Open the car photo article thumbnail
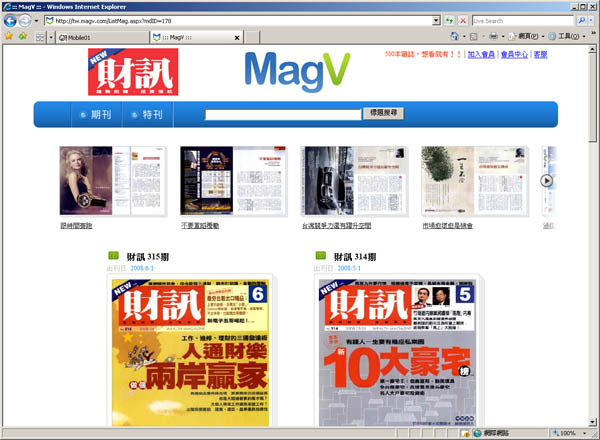The height and width of the screenshot is (440, 600). tap(354, 181)
